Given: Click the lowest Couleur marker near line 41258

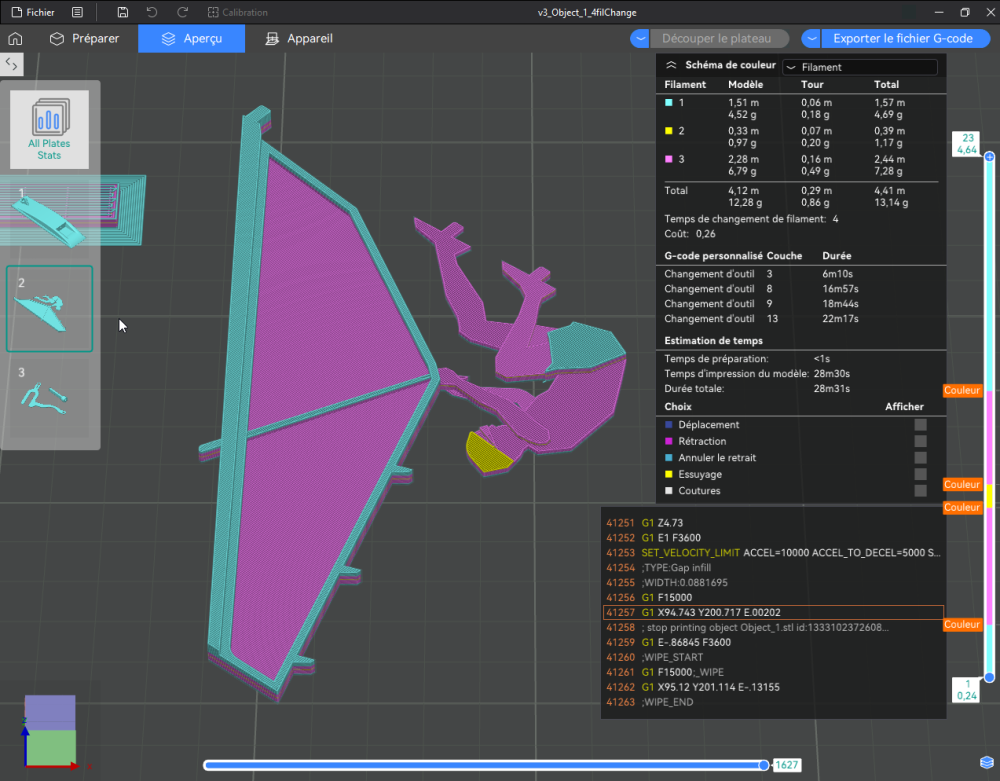Looking at the screenshot, I should pyautogui.click(x=962, y=625).
